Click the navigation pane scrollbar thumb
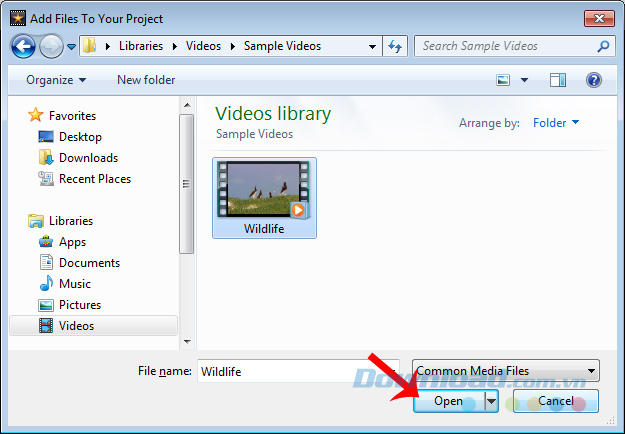The height and width of the screenshot is (434, 625). pos(187,184)
